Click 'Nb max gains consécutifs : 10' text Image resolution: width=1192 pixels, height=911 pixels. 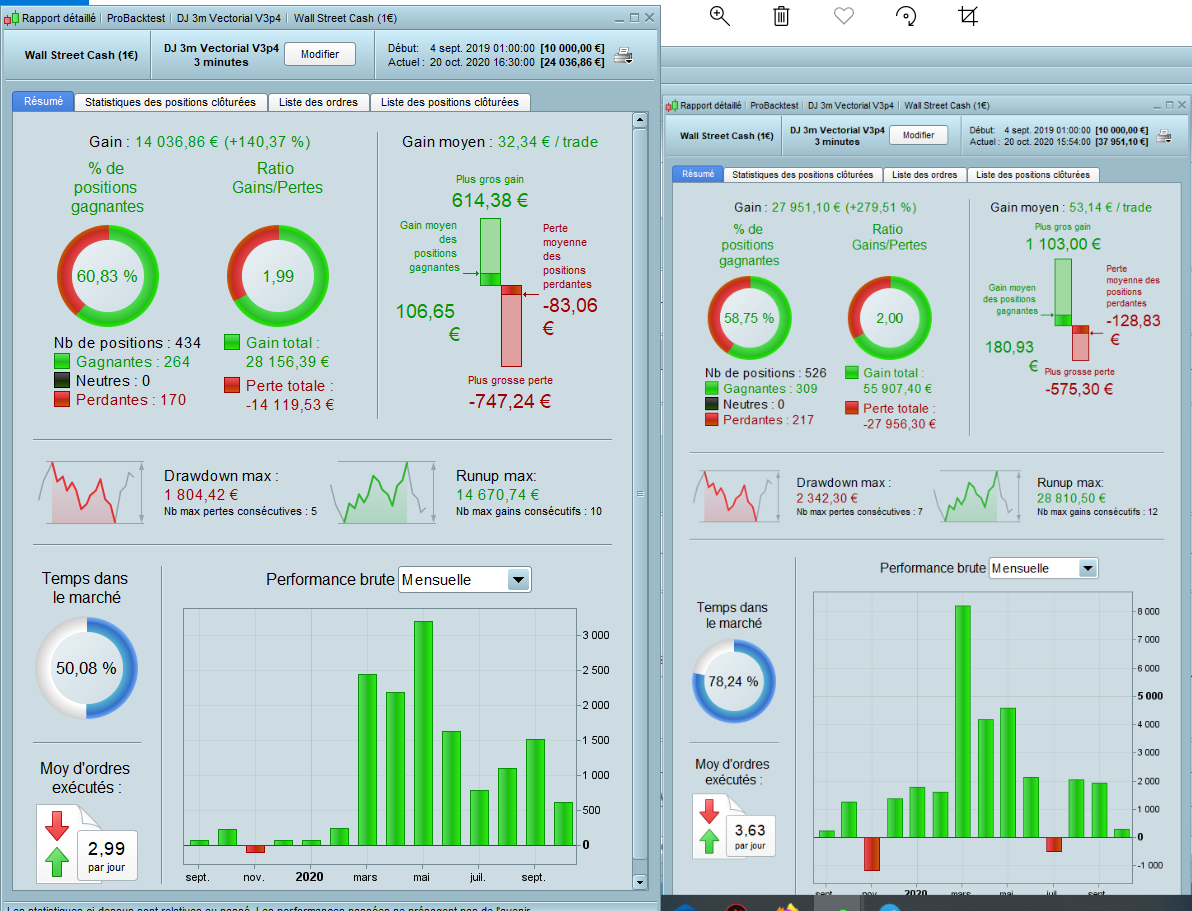(529, 512)
